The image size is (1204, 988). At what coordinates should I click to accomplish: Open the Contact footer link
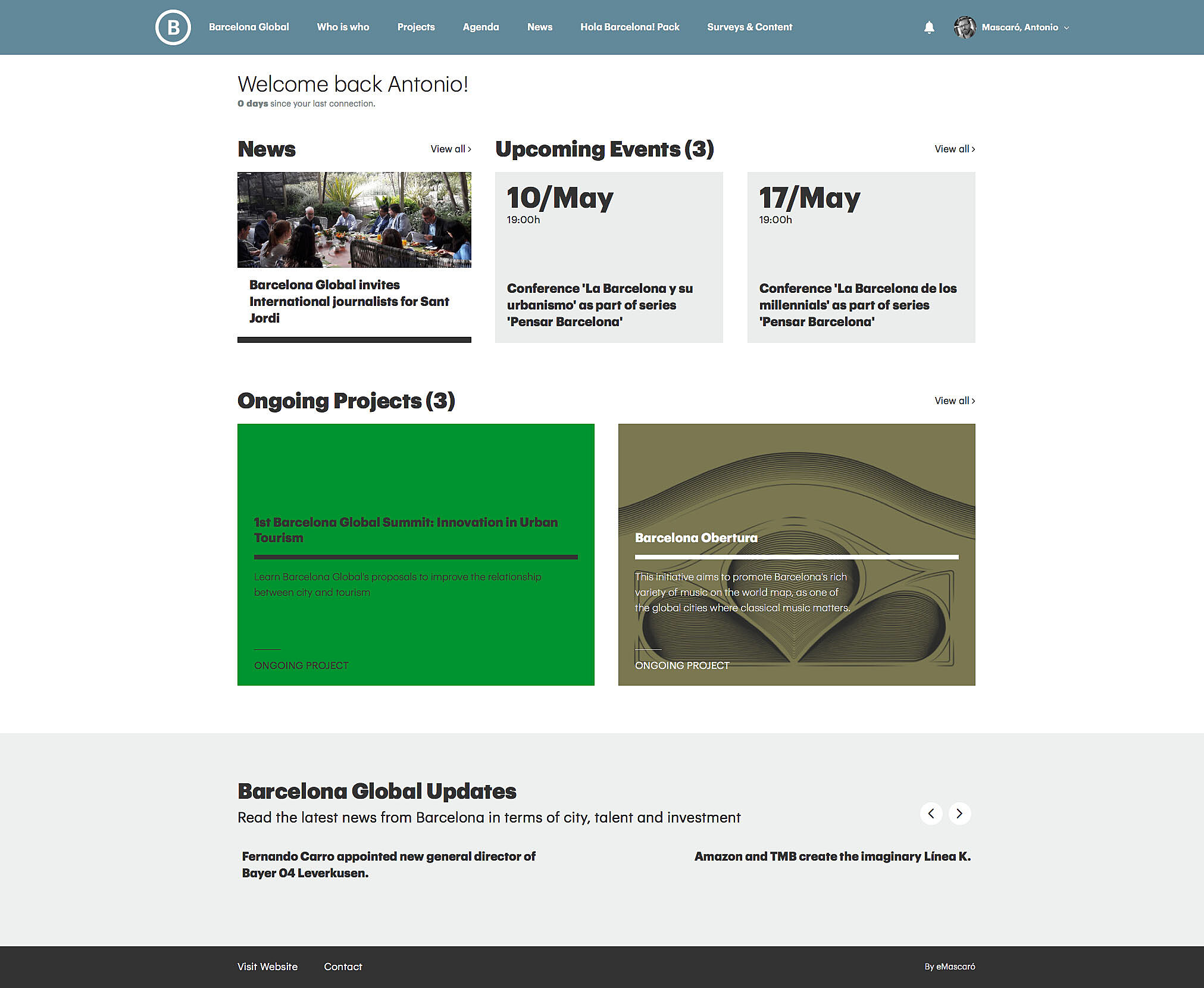[x=343, y=967]
